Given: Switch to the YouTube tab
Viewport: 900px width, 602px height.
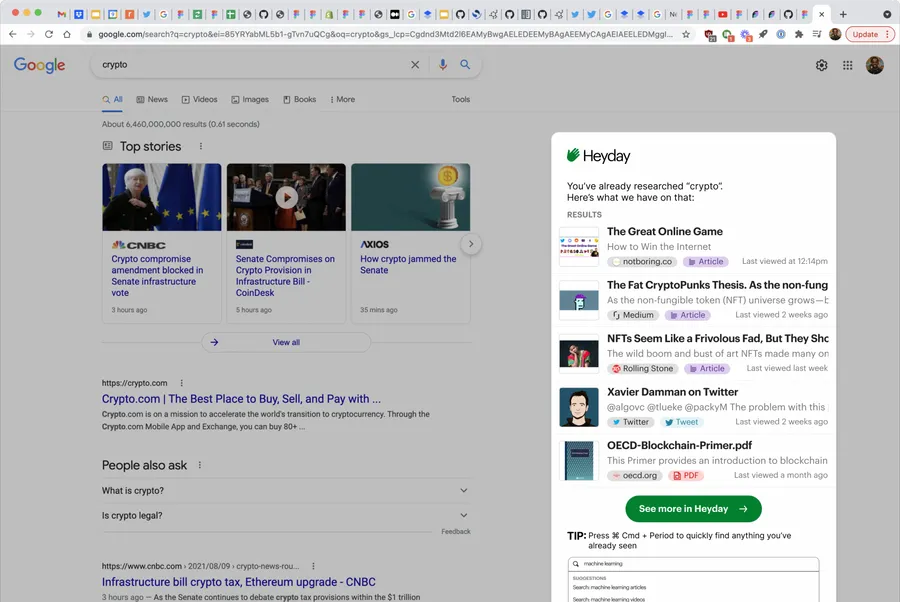Looking at the screenshot, I should 723,14.
